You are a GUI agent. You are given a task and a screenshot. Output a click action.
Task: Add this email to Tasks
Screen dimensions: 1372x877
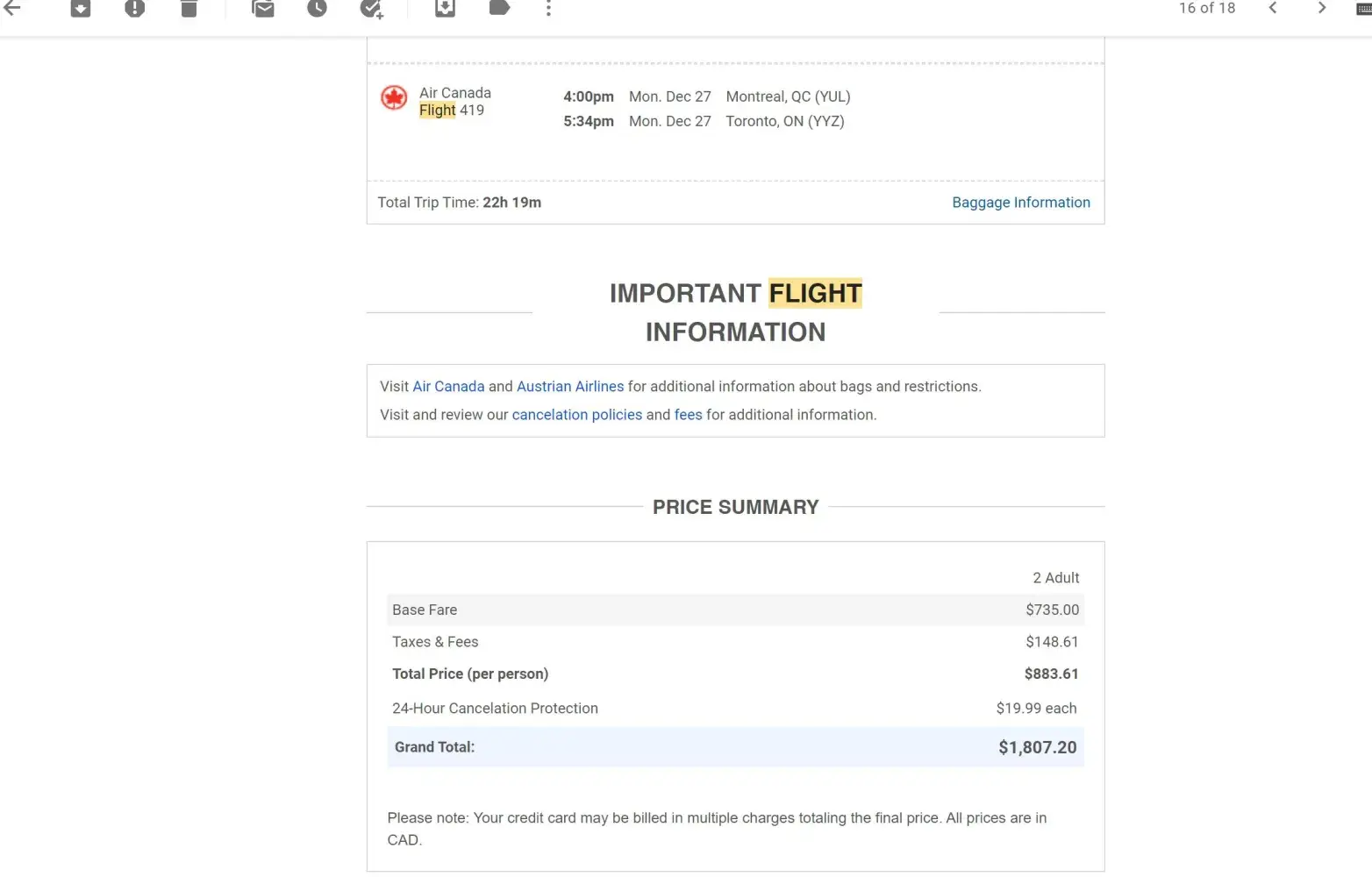point(372,8)
